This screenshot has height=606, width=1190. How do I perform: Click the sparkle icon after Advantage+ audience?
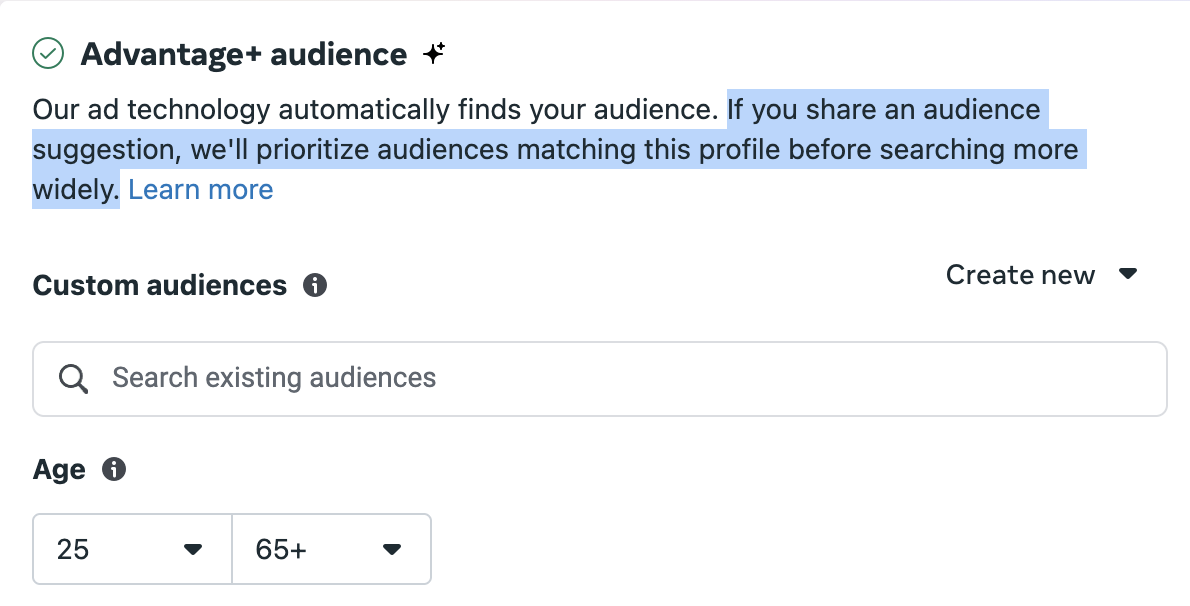point(434,53)
